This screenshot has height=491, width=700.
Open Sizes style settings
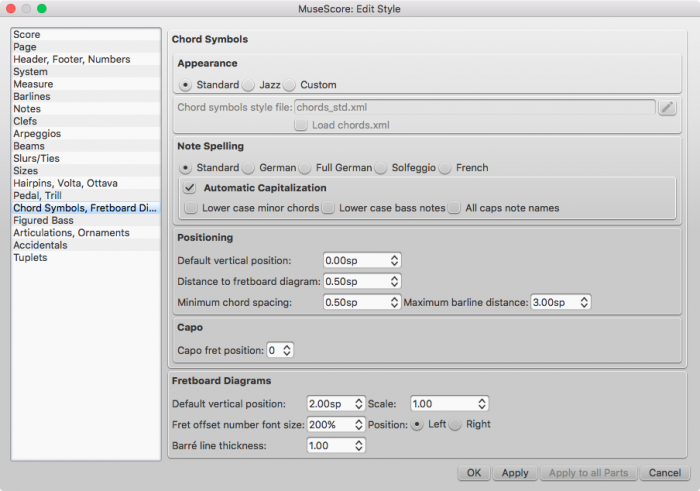[86, 171]
